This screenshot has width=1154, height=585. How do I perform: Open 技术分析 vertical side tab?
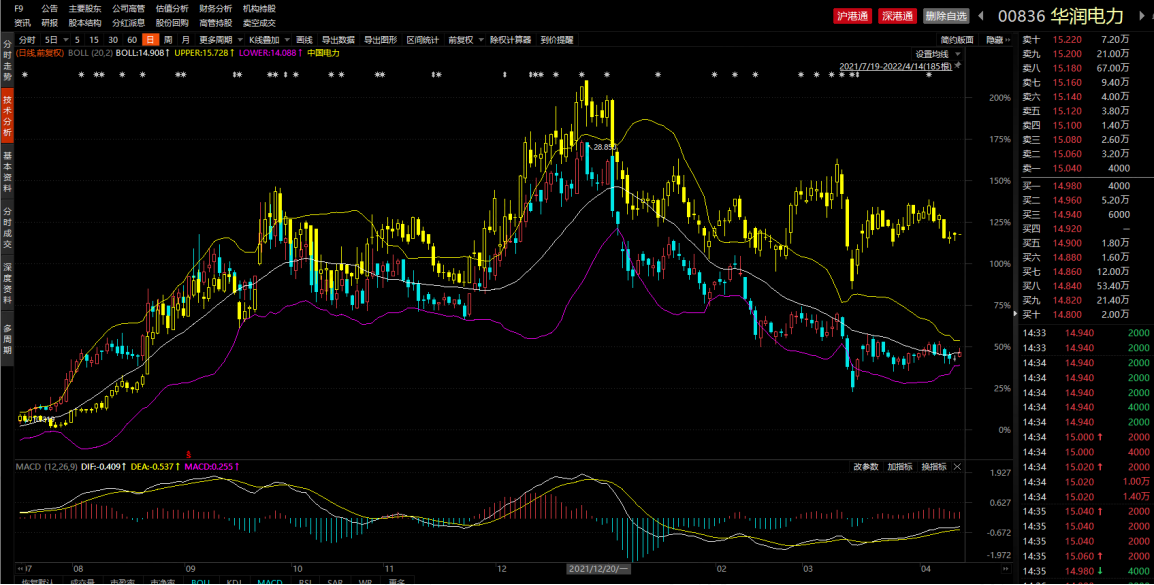(x=7, y=116)
